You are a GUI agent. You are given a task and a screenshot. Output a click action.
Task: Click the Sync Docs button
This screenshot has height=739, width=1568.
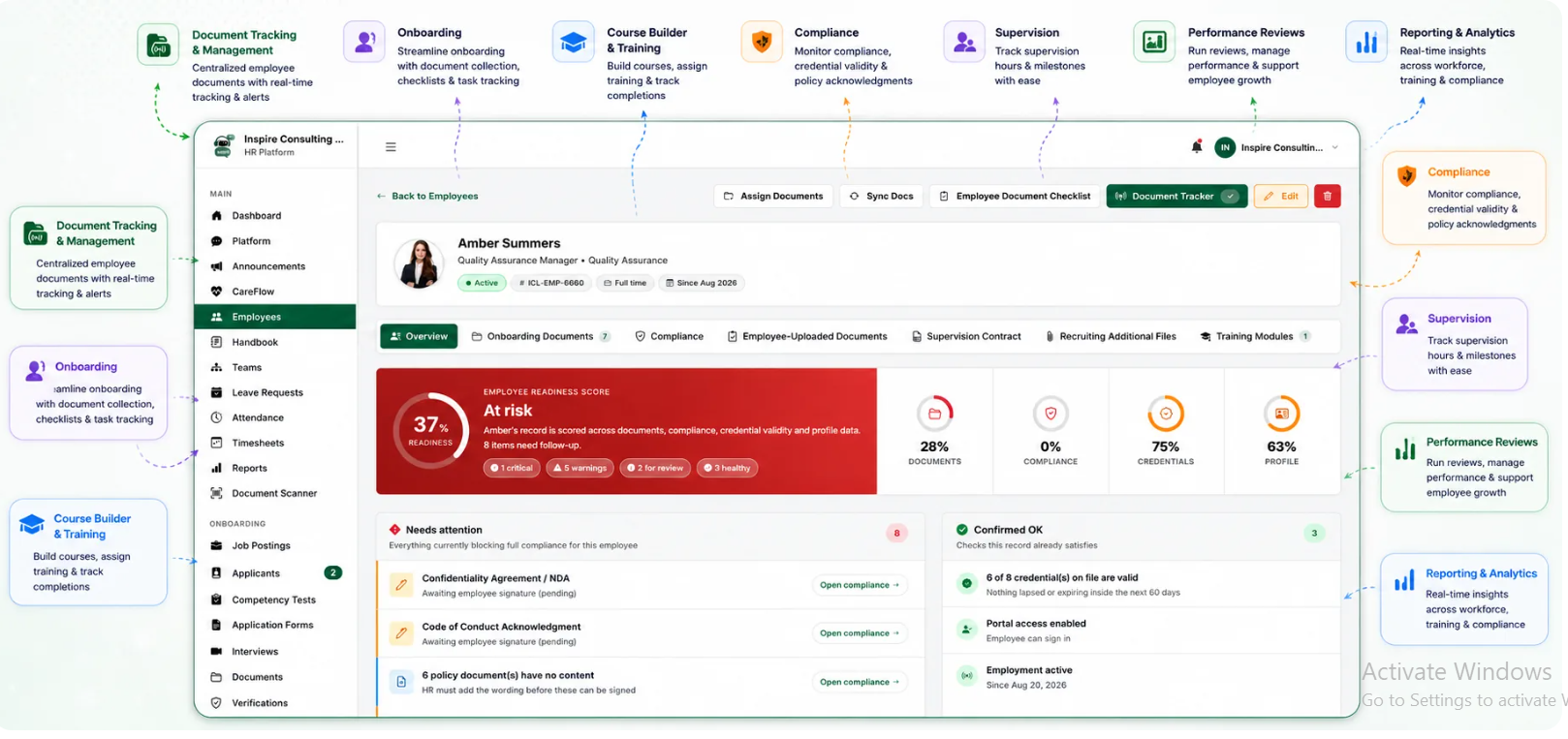[881, 196]
